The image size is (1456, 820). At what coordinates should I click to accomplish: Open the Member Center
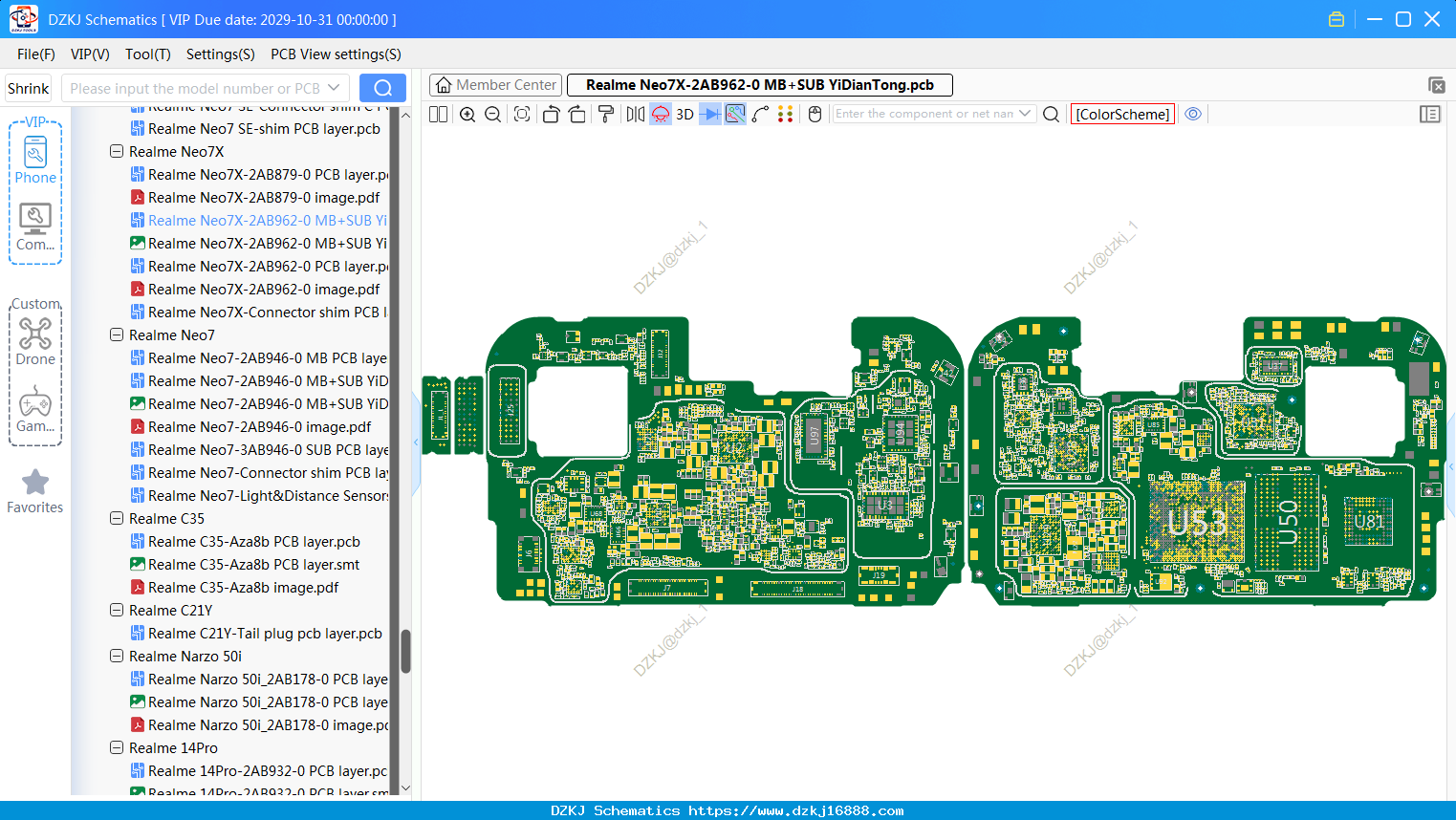click(x=496, y=85)
